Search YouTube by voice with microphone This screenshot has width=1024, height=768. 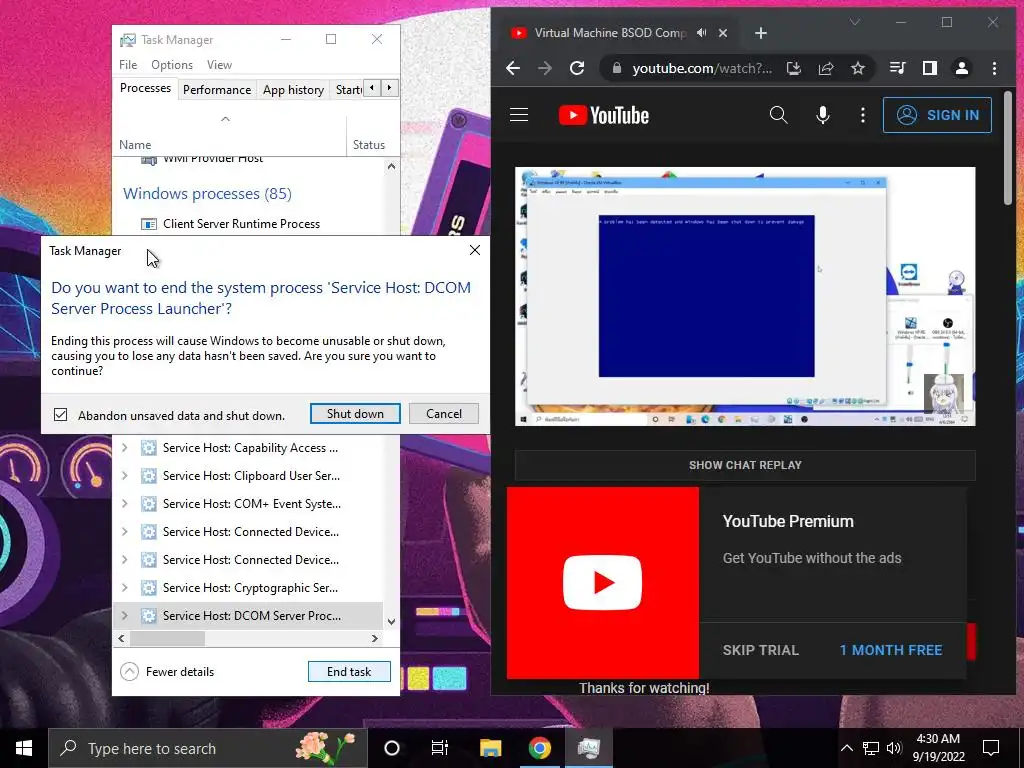823,116
